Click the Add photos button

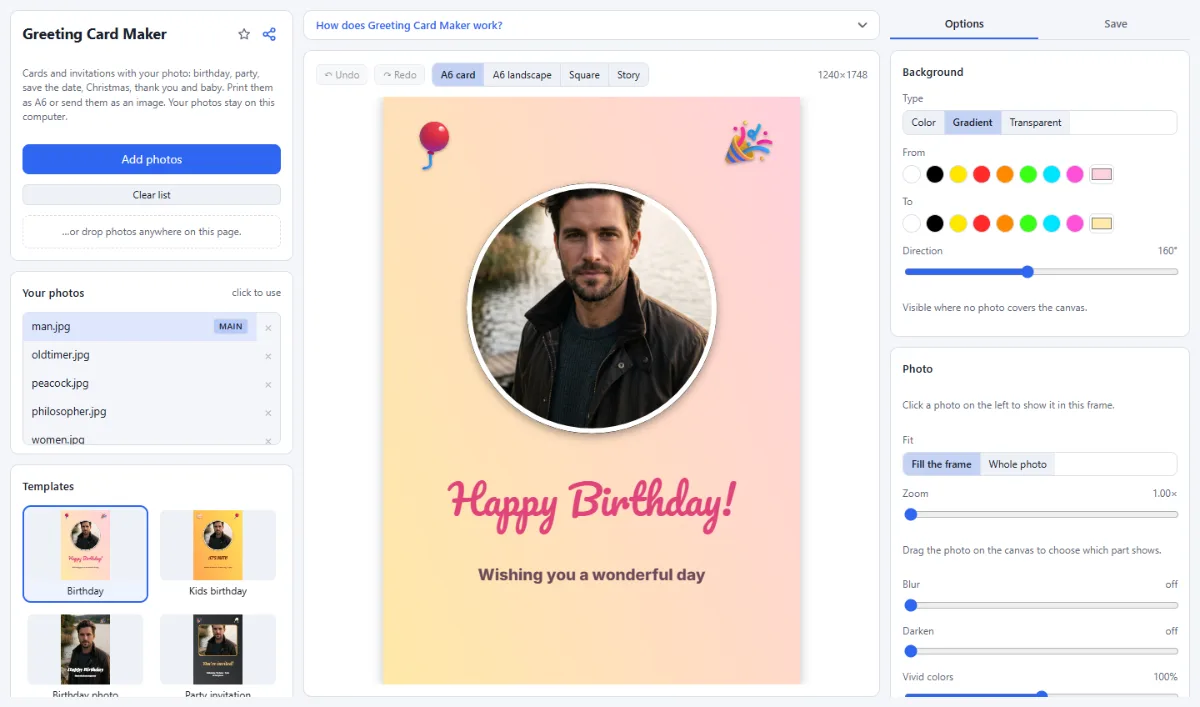click(151, 159)
